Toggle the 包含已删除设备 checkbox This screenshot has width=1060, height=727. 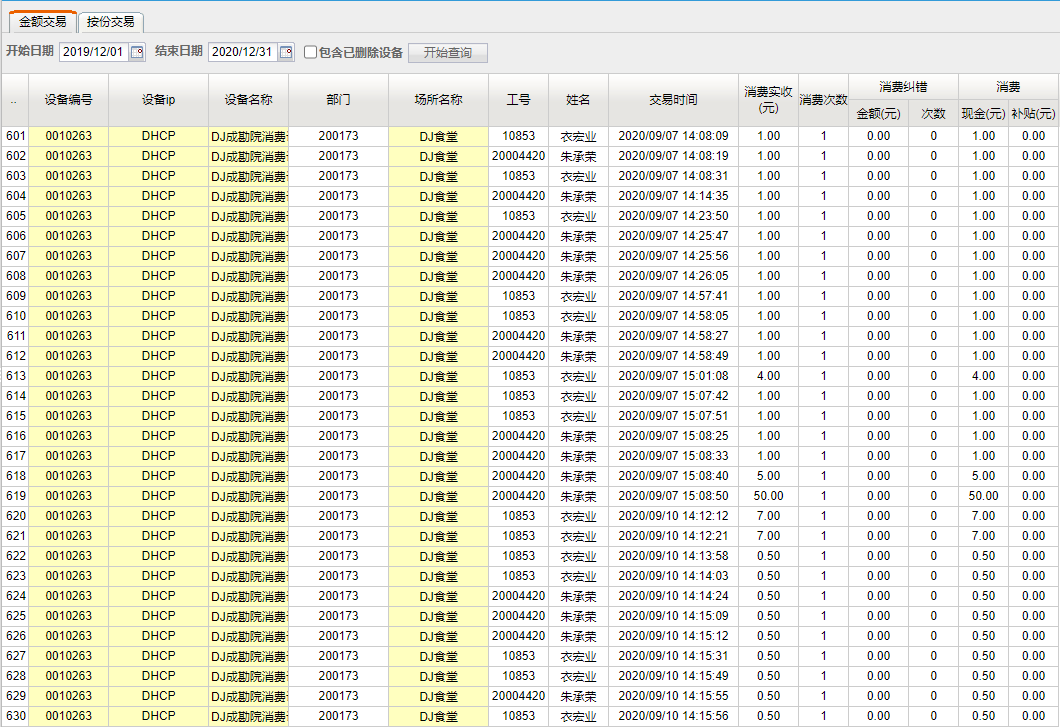pos(311,52)
